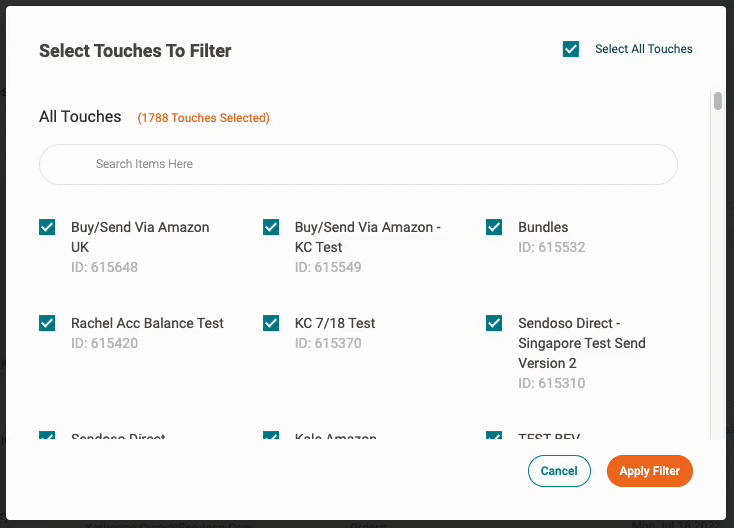Click the orange Apply Filter button

pyautogui.click(x=649, y=471)
